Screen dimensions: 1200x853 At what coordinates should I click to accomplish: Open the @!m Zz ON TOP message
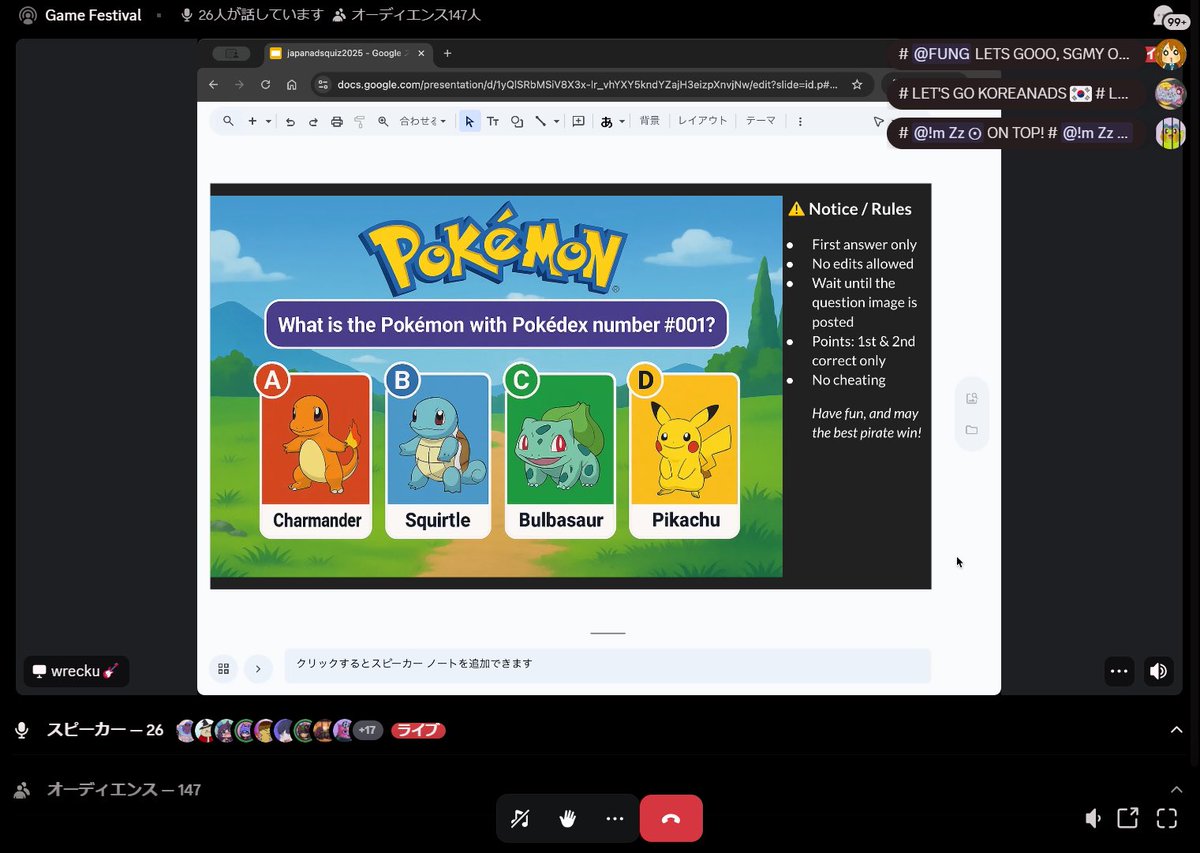tap(1017, 132)
